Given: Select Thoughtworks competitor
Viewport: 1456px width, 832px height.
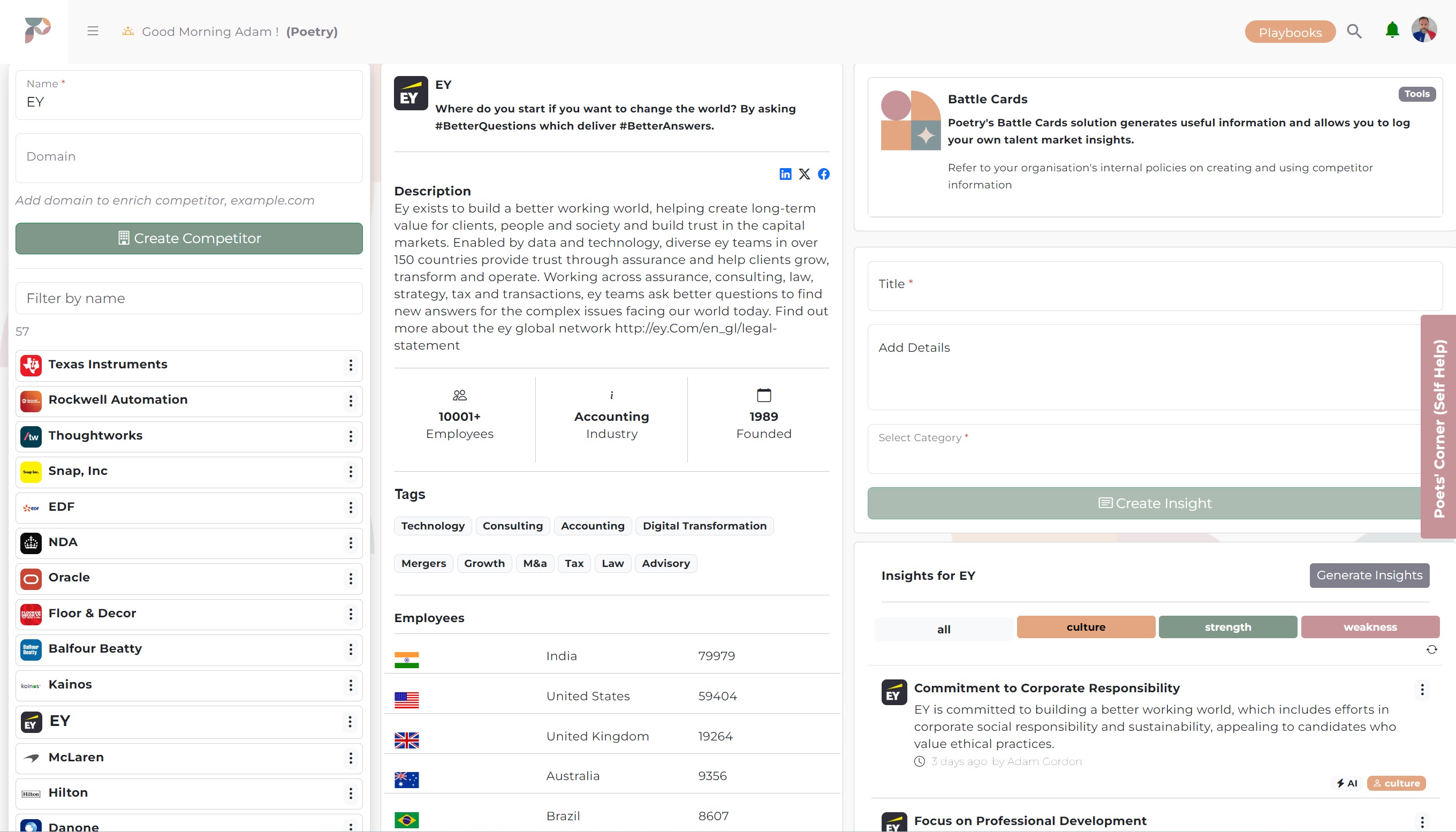Looking at the screenshot, I should tap(189, 436).
